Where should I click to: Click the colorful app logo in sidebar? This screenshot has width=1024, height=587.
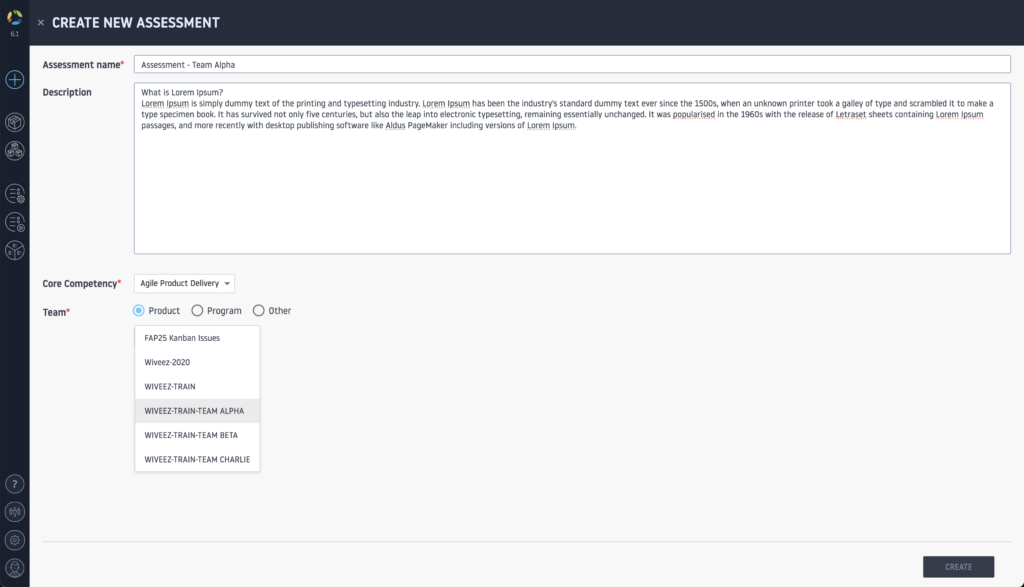(15, 15)
